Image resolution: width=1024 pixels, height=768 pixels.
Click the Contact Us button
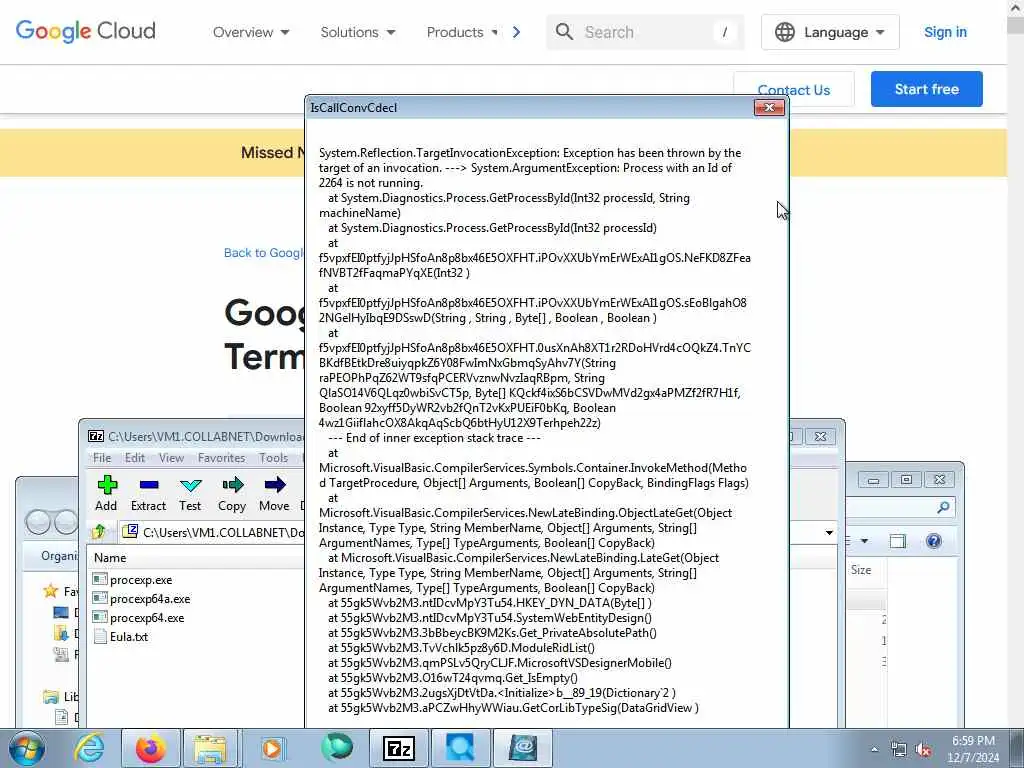click(x=793, y=90)
